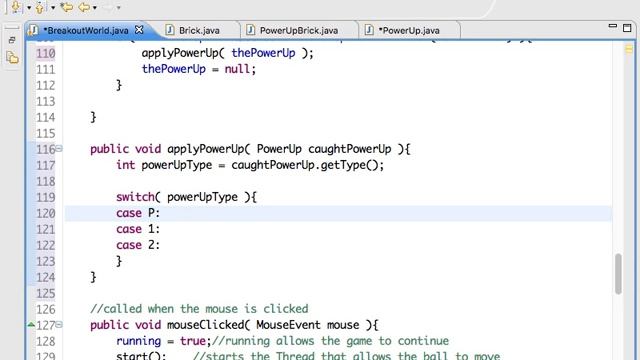Click 'thePowerUp = null;' statement
640x360 pixels.
click(199, 69)
